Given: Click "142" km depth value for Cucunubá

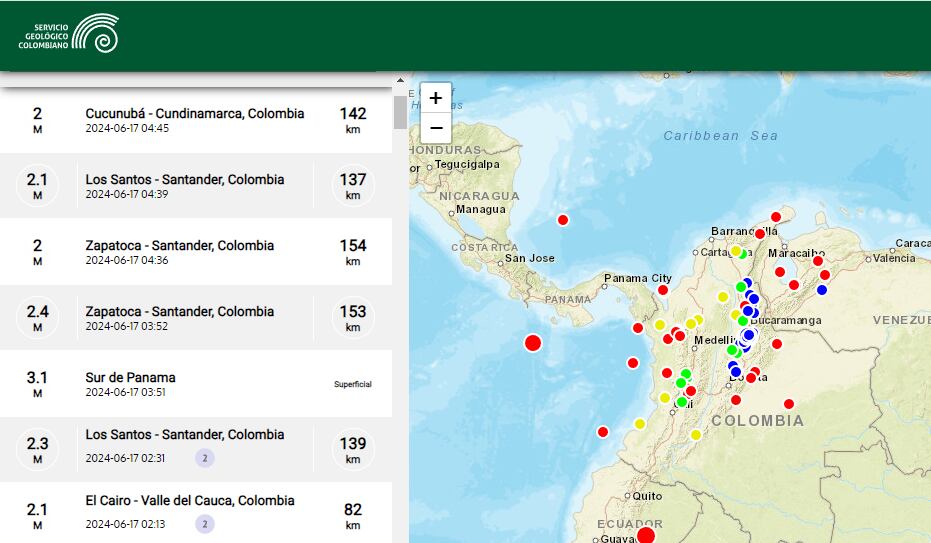Looking at the screenshot, I should point(353,113).
